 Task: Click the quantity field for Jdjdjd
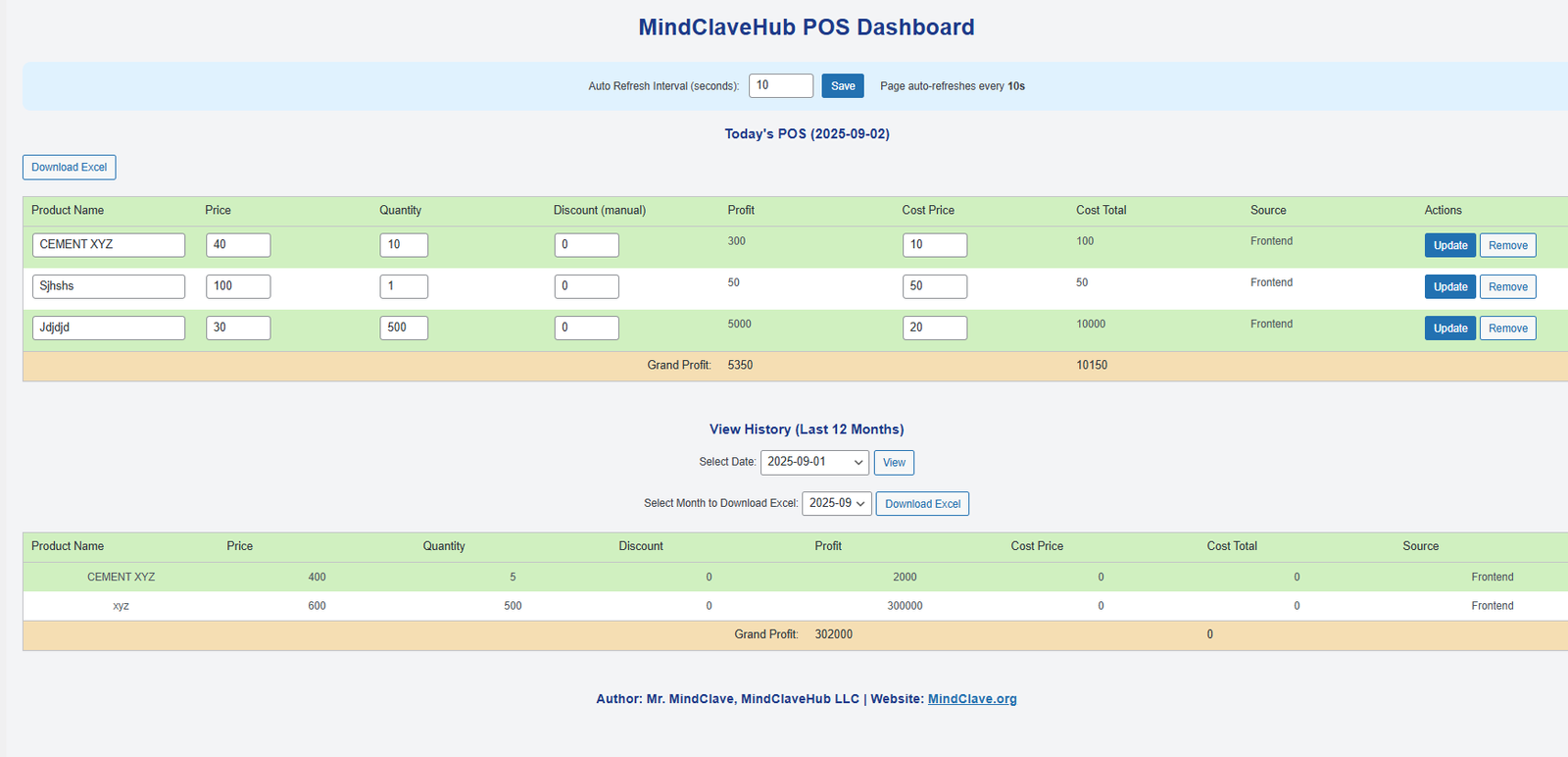coord(403,328)
